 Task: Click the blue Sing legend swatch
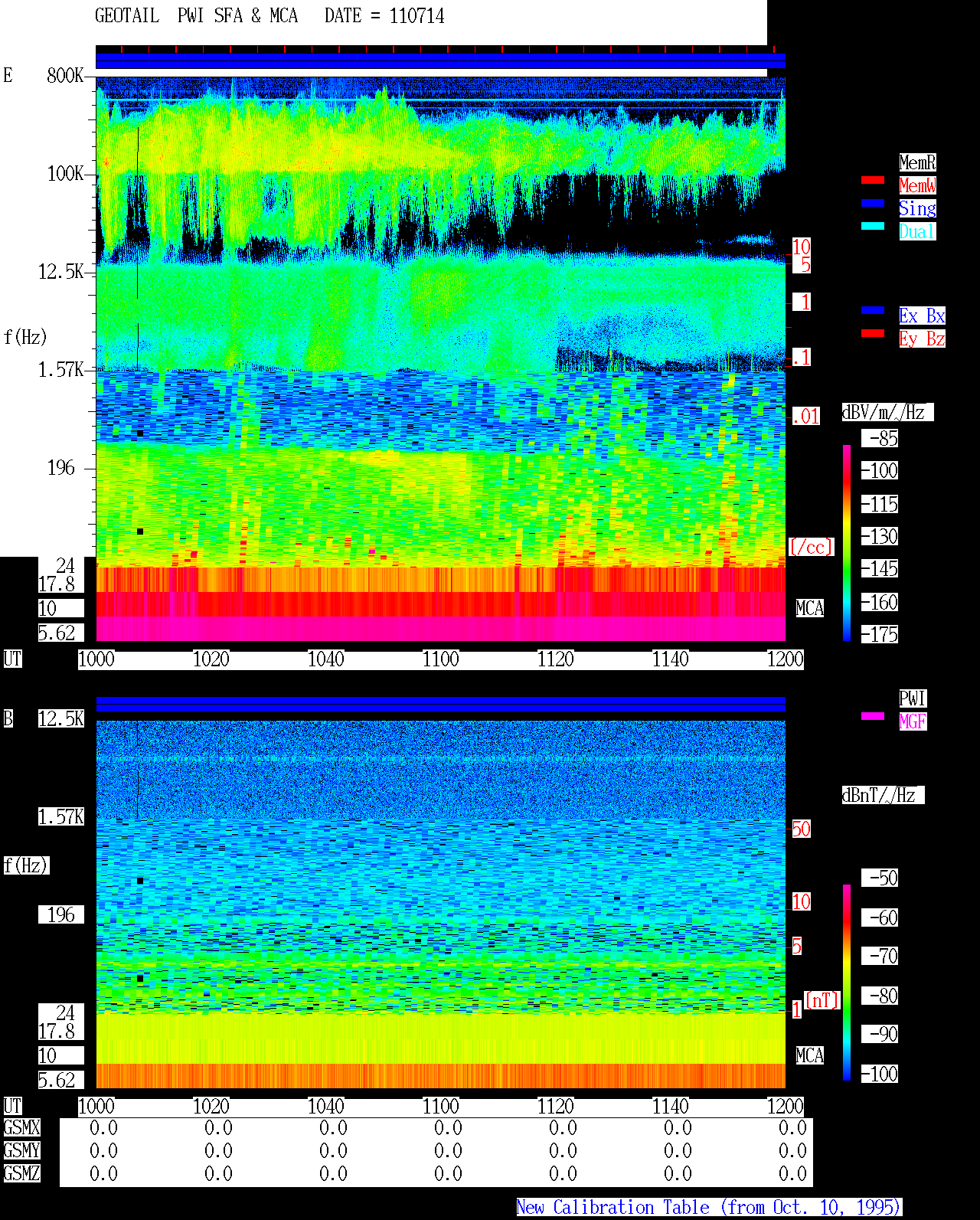(873, 203)
